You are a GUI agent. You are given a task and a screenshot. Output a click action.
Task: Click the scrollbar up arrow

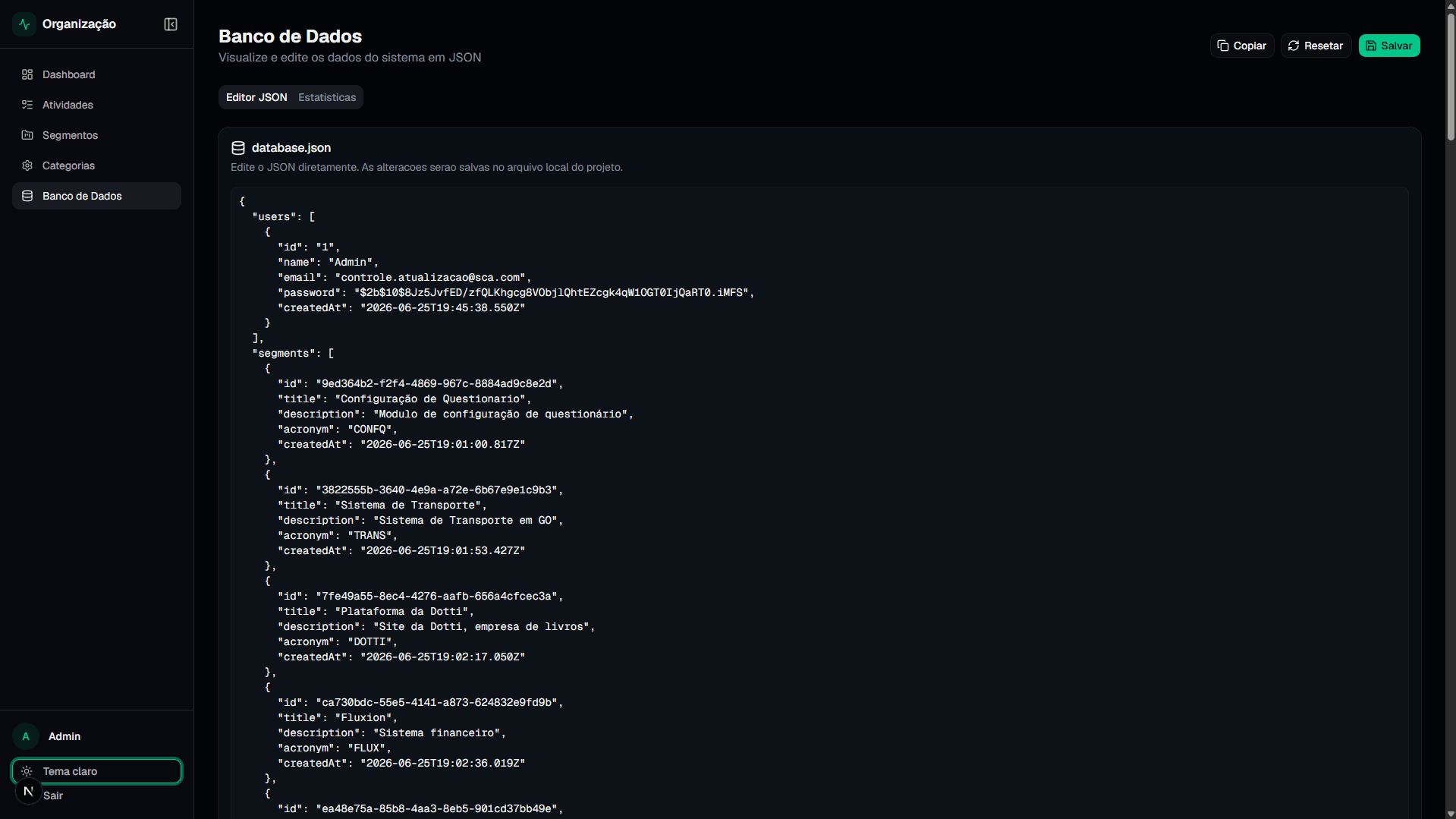pyautogui.click(x=1451, y=5)
